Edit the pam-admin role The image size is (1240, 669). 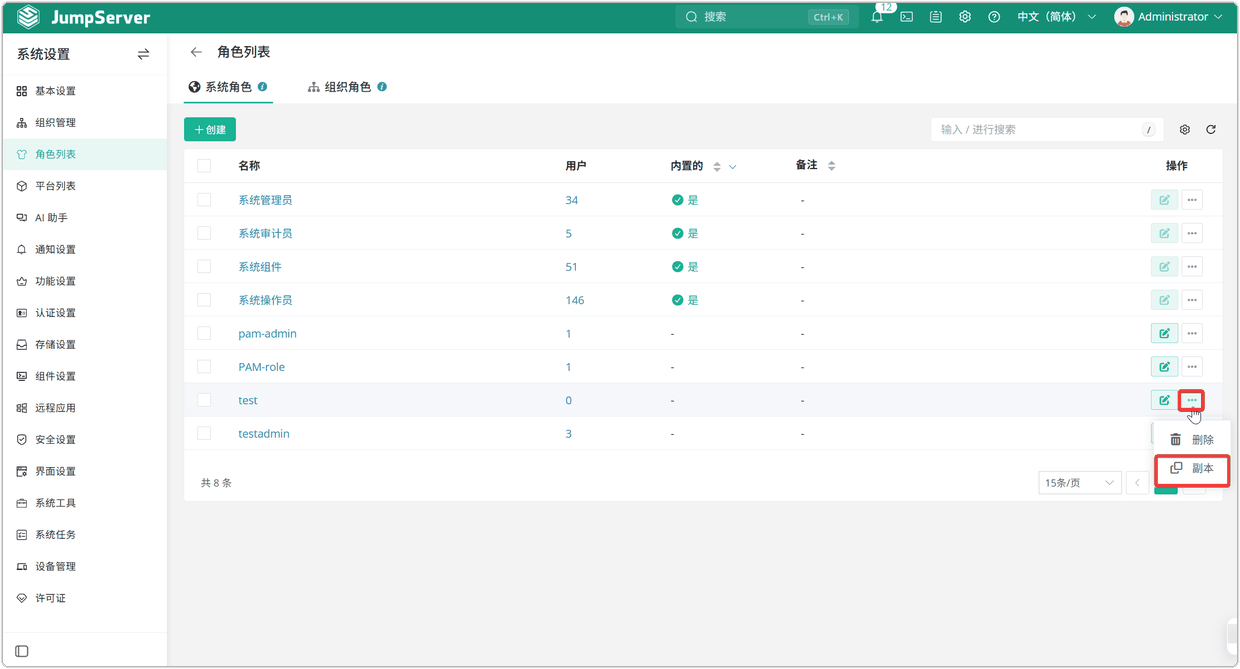tap(1164, 334)
